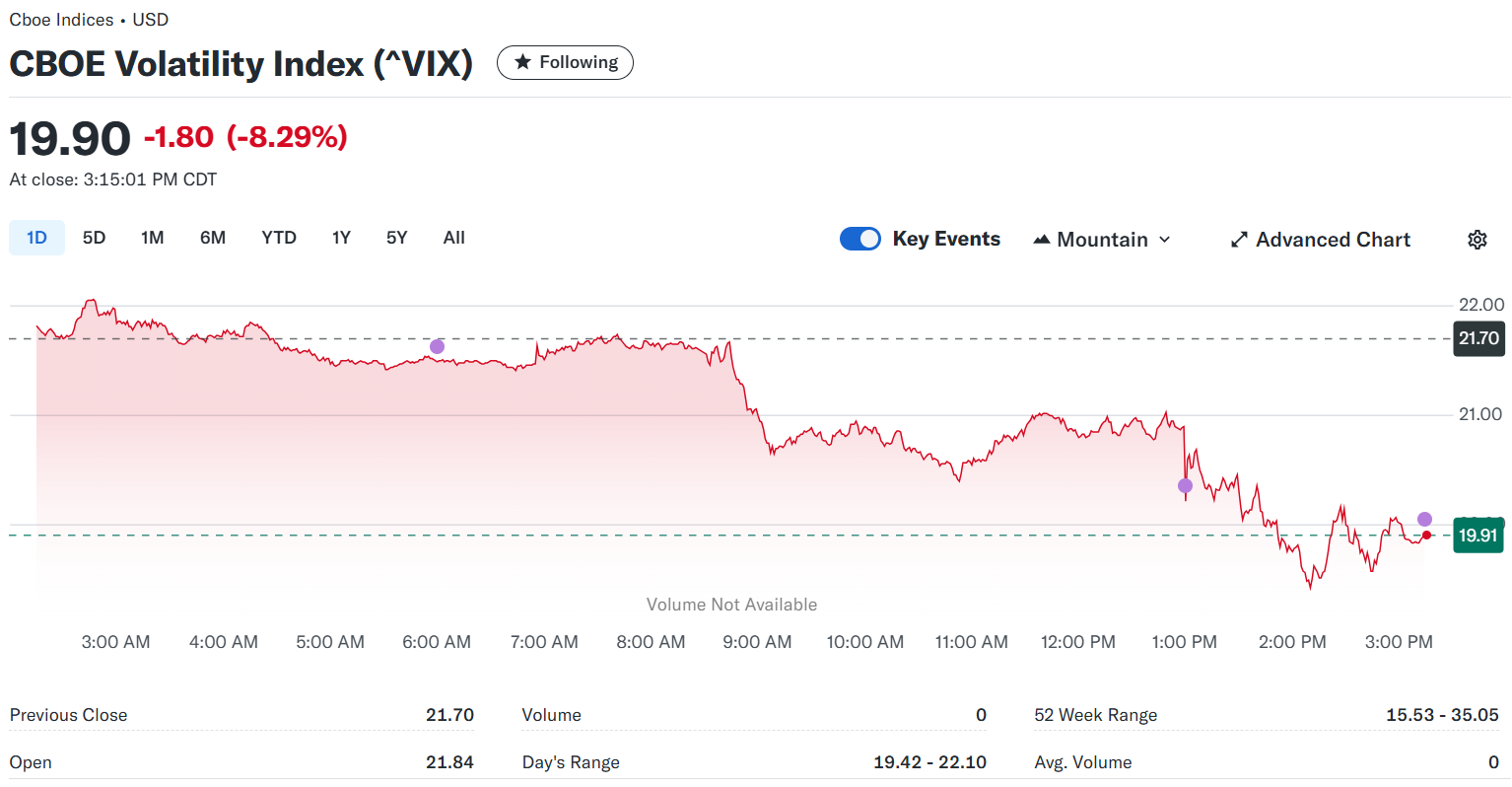
Task: Click the 19.90 current price value
Action: [70, 138]
